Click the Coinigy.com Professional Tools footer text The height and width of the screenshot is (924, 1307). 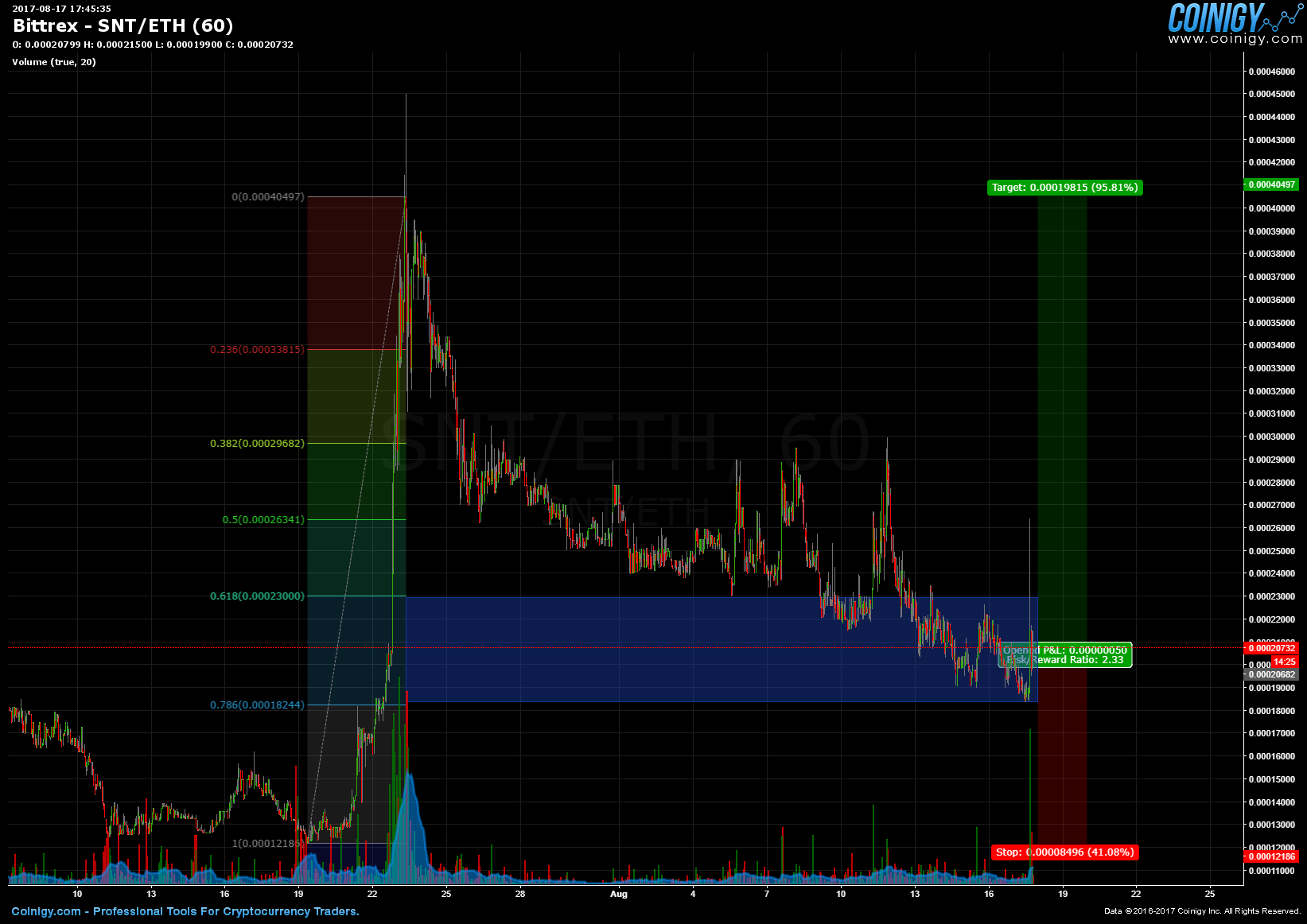click(185, 911)
